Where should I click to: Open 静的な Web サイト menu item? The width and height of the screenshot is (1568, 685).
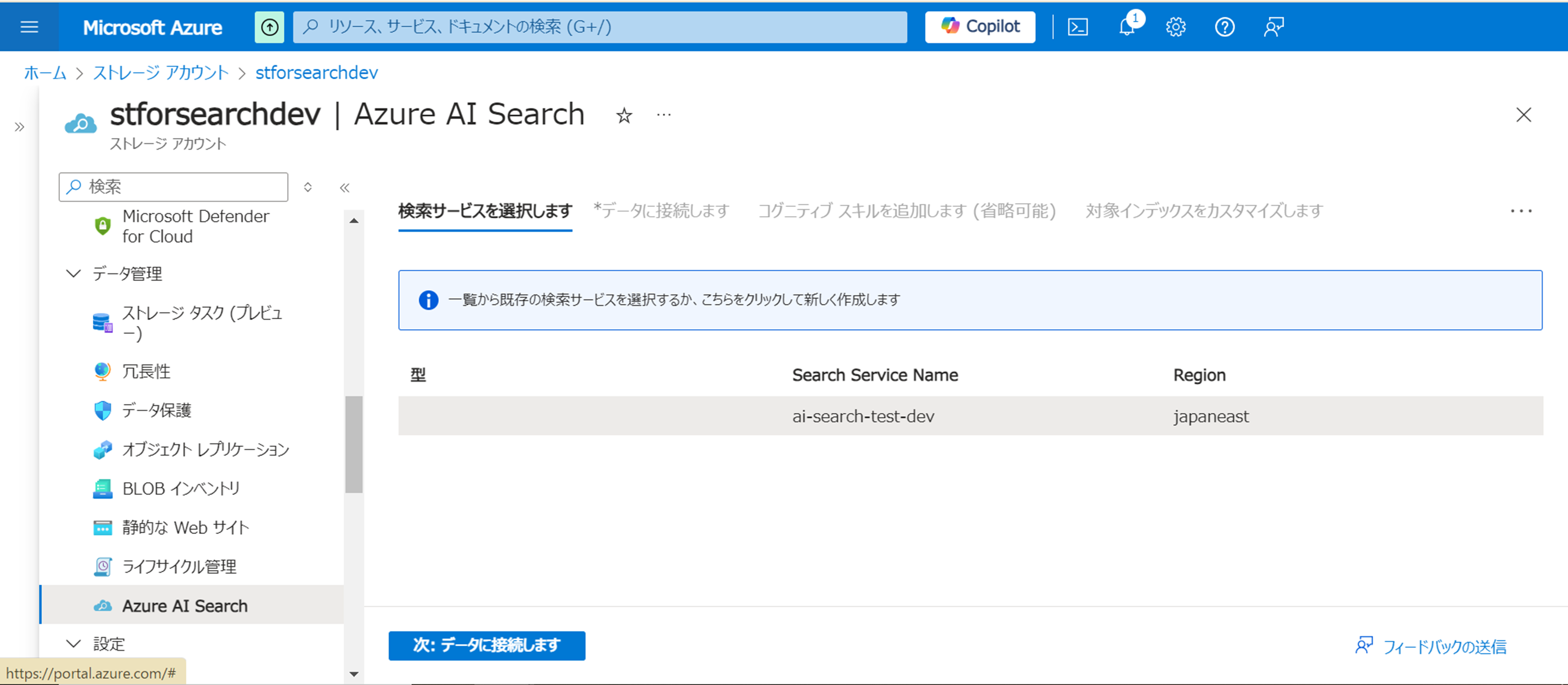tap(186, 528)
